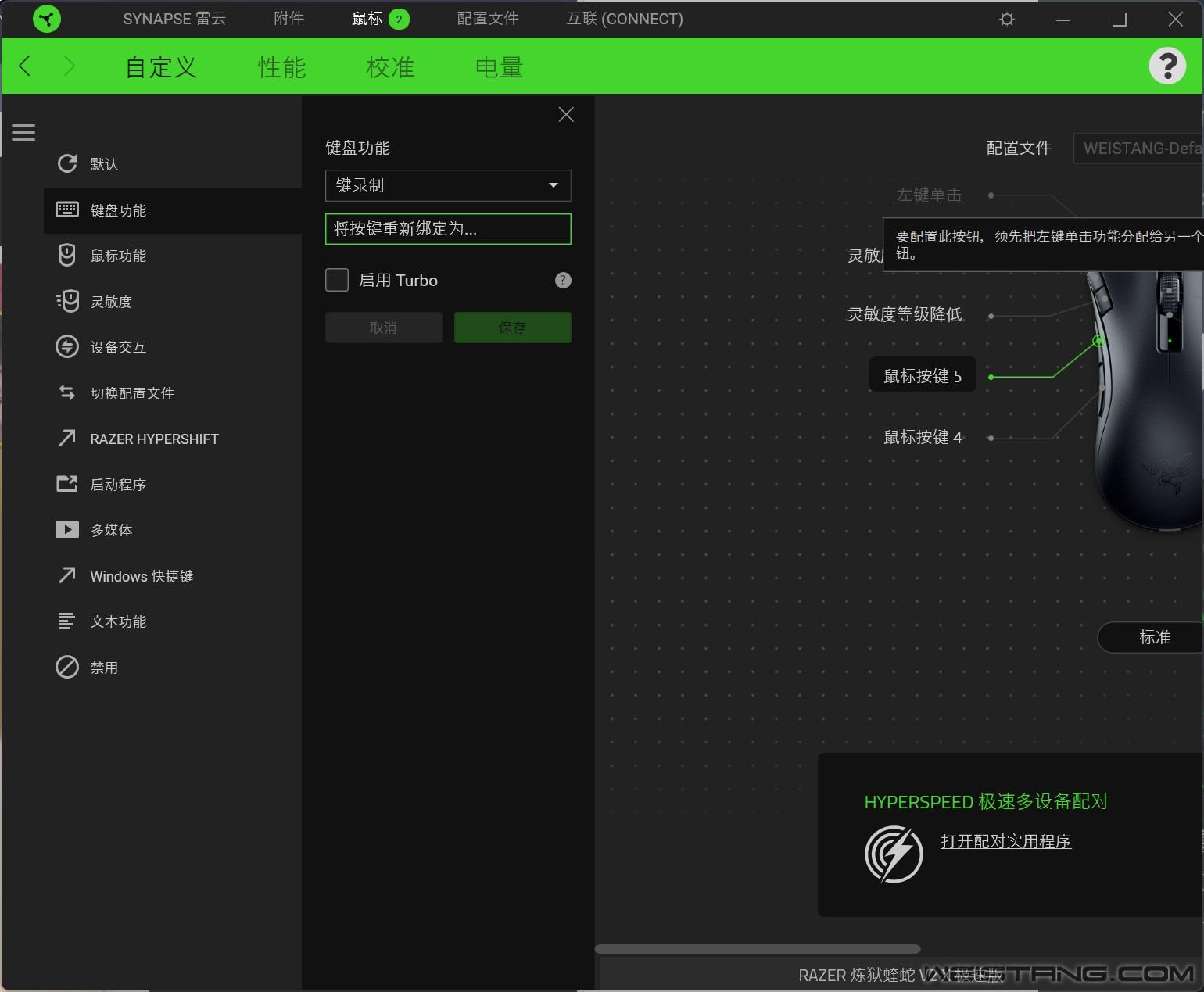Select the 灵敏度 sensitivity icon

coord(67,301)
